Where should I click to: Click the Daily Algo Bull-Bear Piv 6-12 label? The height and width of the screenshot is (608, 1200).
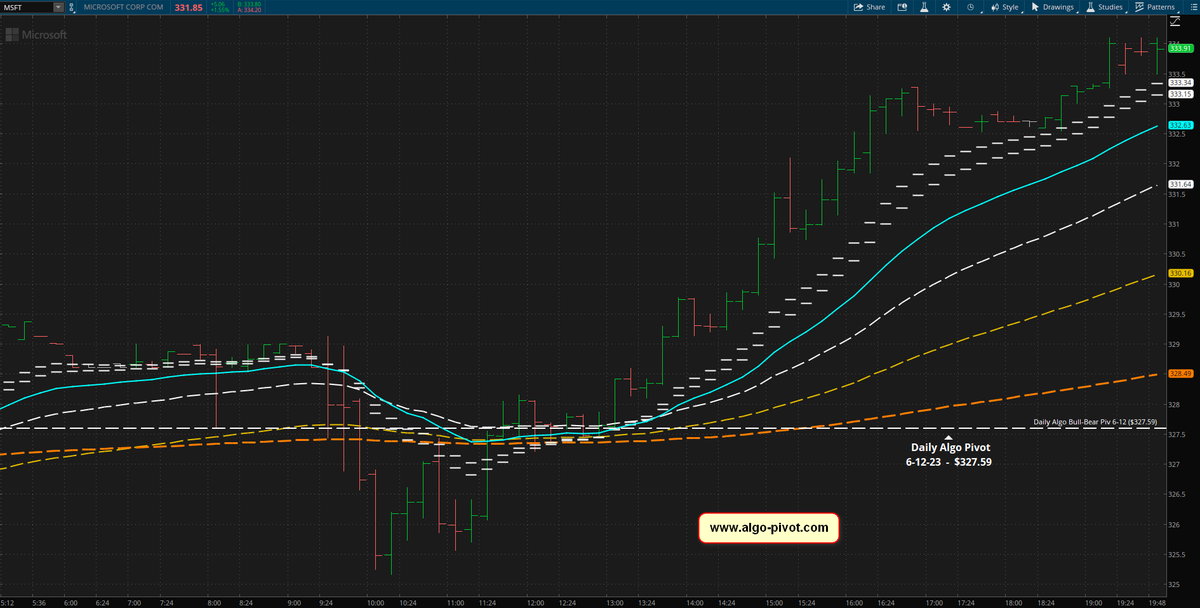coord(1095,422)
